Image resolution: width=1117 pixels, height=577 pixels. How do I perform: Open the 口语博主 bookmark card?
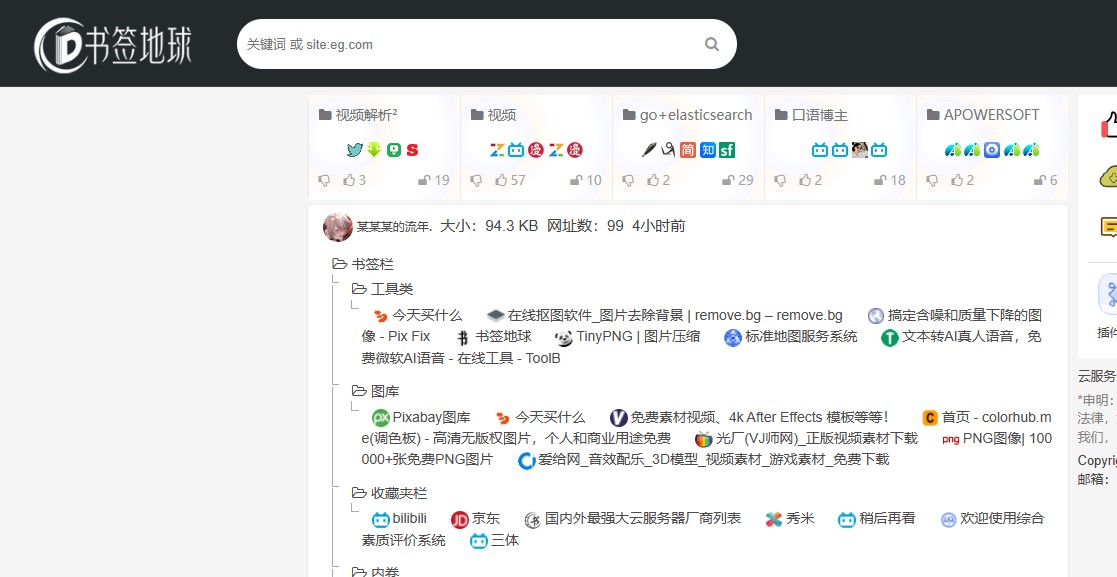[821, 114]
